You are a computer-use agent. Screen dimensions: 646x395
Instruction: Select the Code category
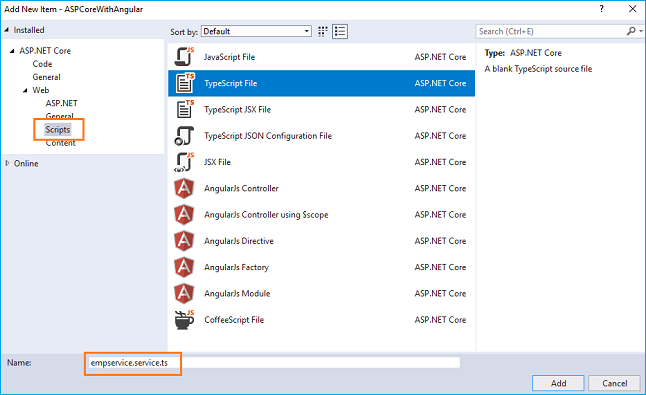42,64
